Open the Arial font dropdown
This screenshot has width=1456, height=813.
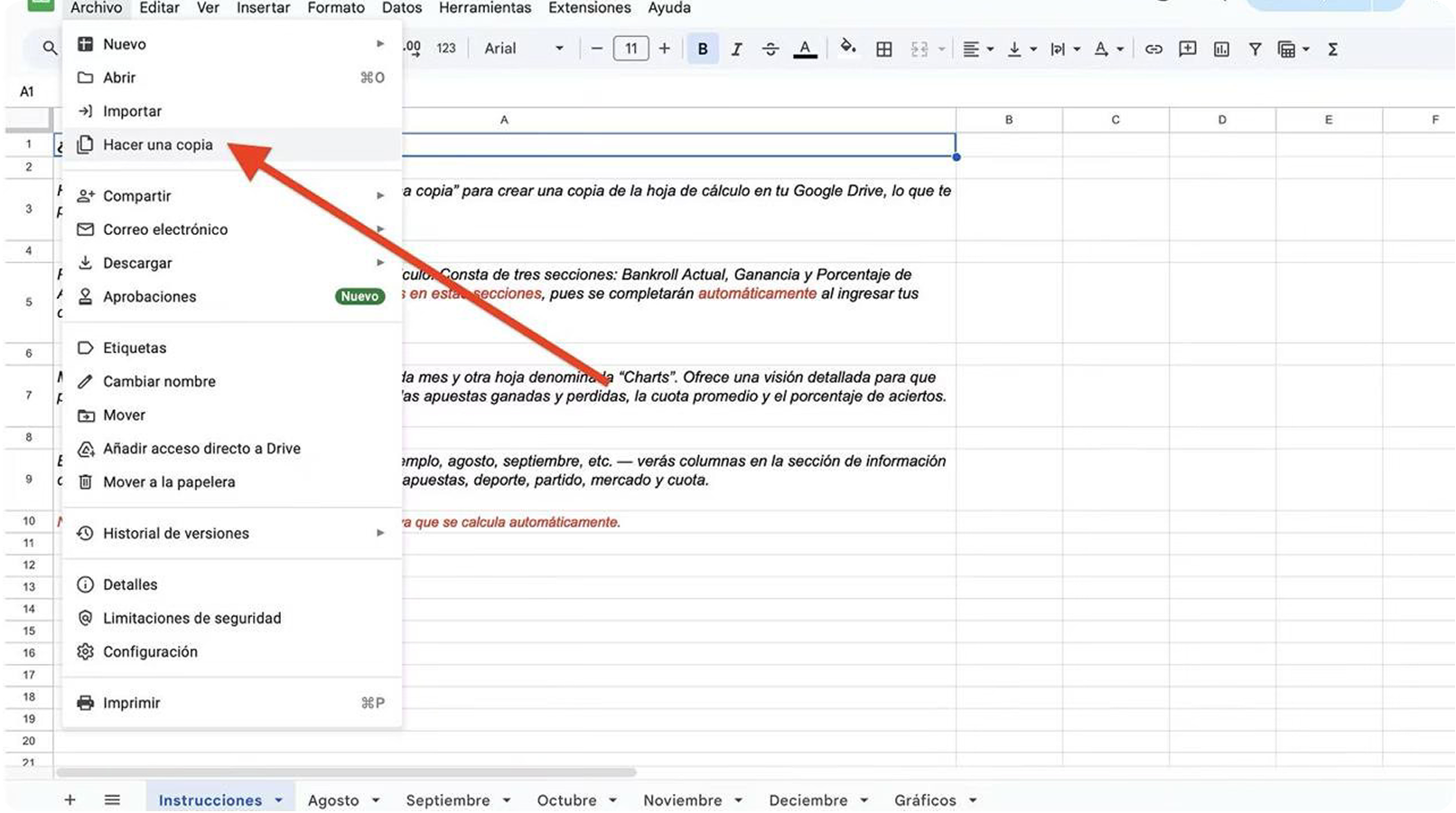click(524, 49)
